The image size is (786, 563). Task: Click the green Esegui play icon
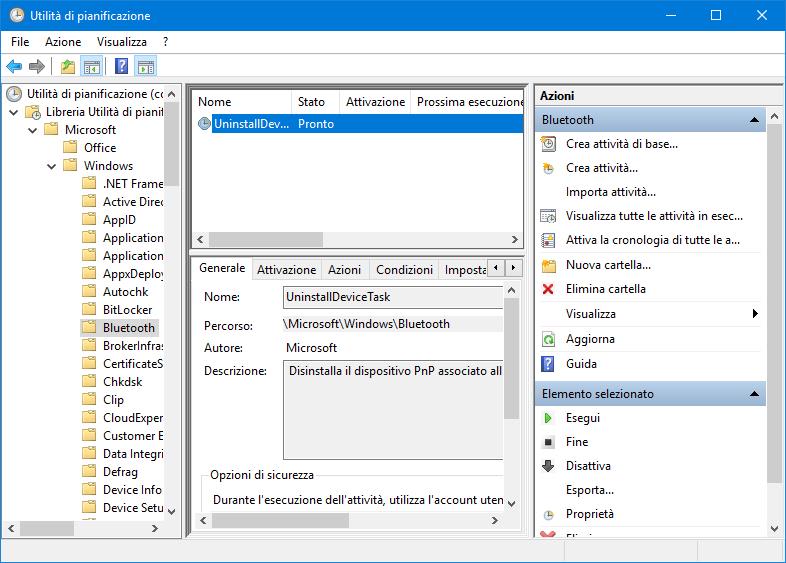click(x=548, y=418)
